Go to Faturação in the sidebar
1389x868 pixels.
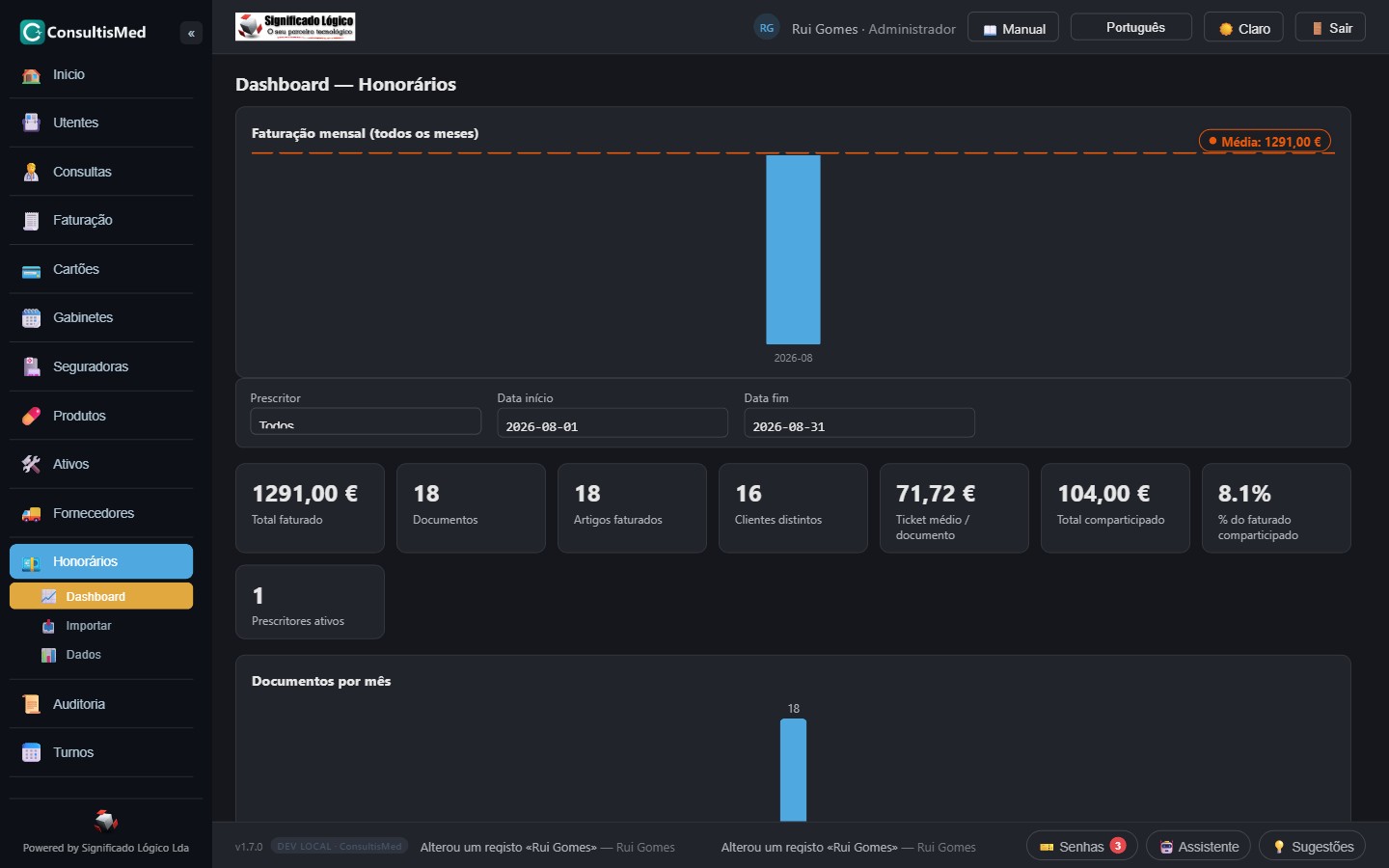coord(101,221)
